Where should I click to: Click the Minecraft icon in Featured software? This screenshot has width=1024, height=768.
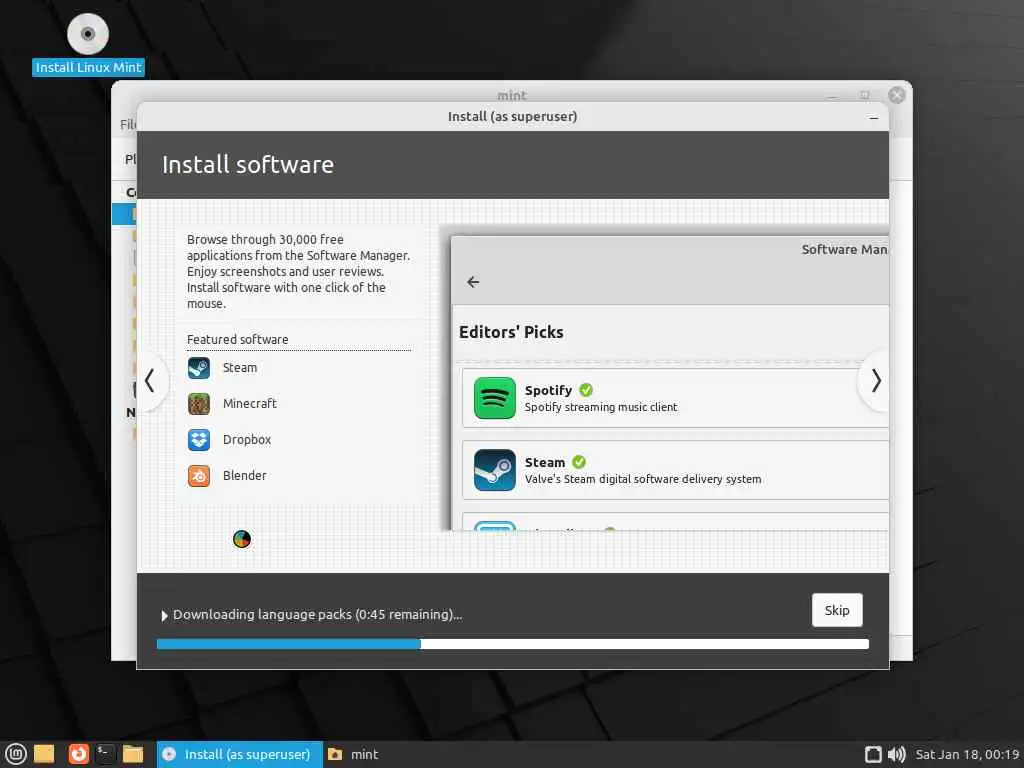click(199, 404)
